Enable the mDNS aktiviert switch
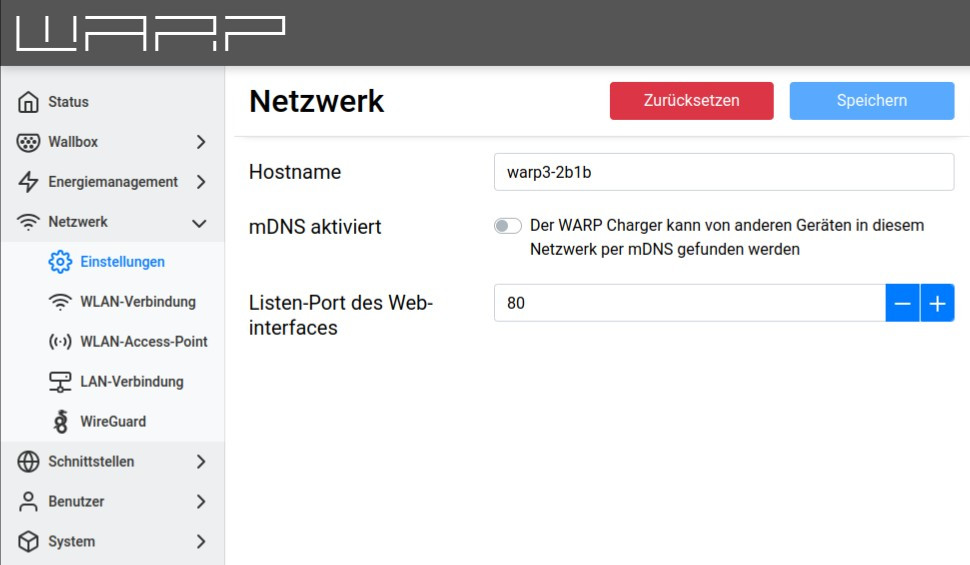The height and width of the screenshot is (565, 970). pyautogui.click(x=508, y=226)
